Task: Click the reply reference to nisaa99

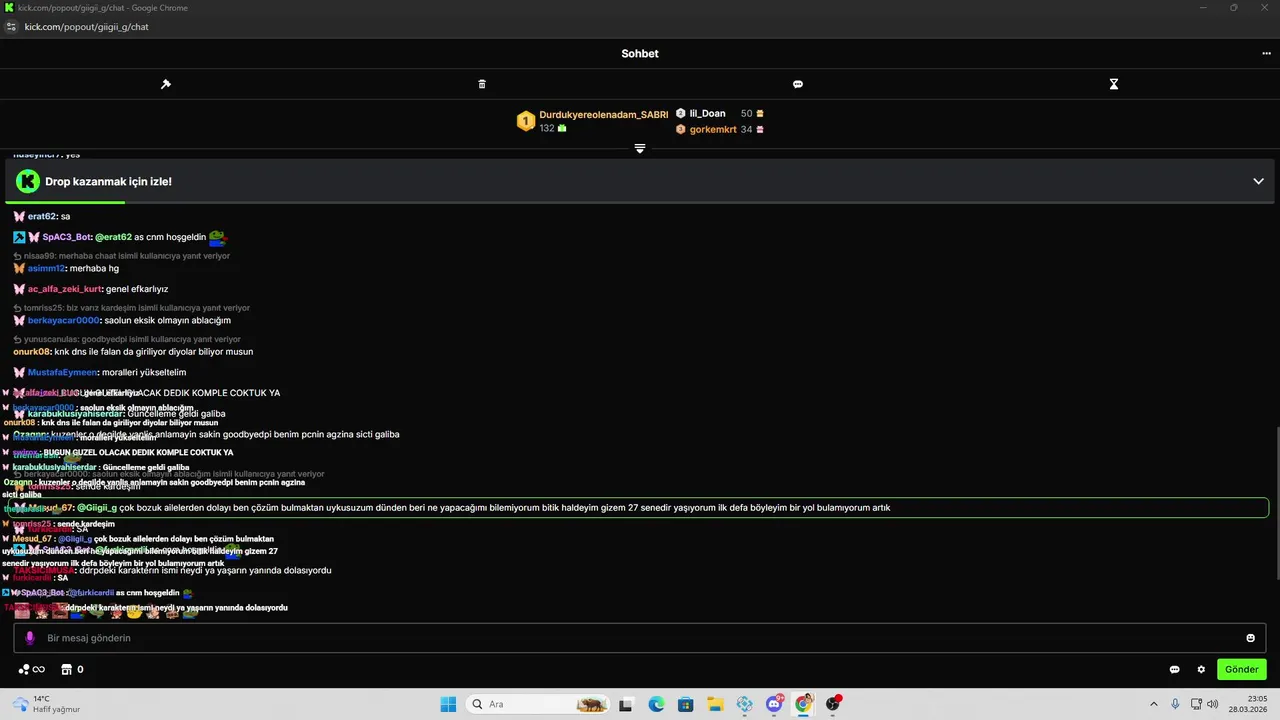Action: tap(127, 256)
